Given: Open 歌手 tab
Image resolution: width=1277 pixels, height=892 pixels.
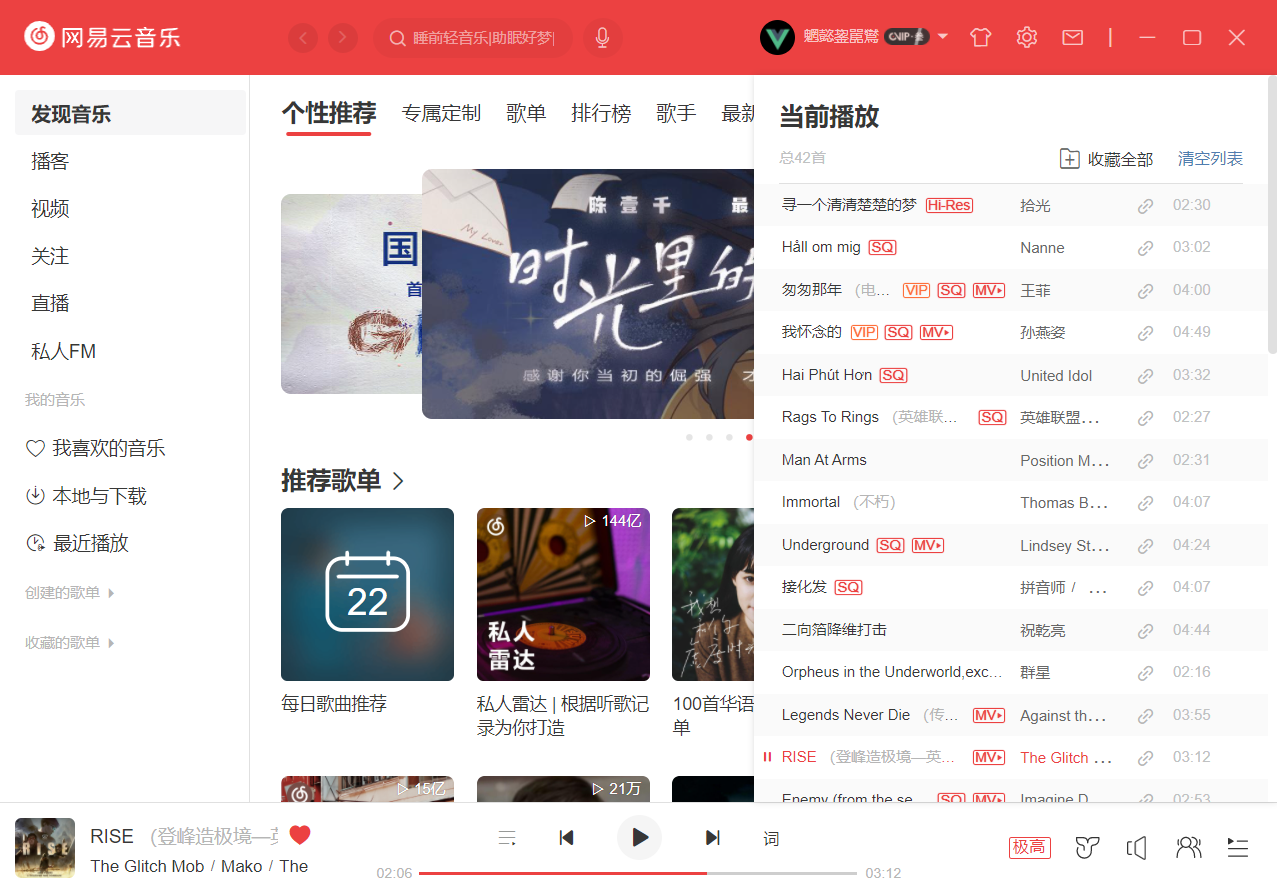Looking at the screenshot, I should pos(676,113).
